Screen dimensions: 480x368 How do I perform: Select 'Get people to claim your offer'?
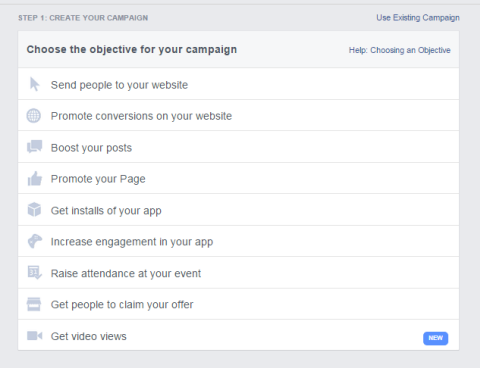tap(238, 304)
